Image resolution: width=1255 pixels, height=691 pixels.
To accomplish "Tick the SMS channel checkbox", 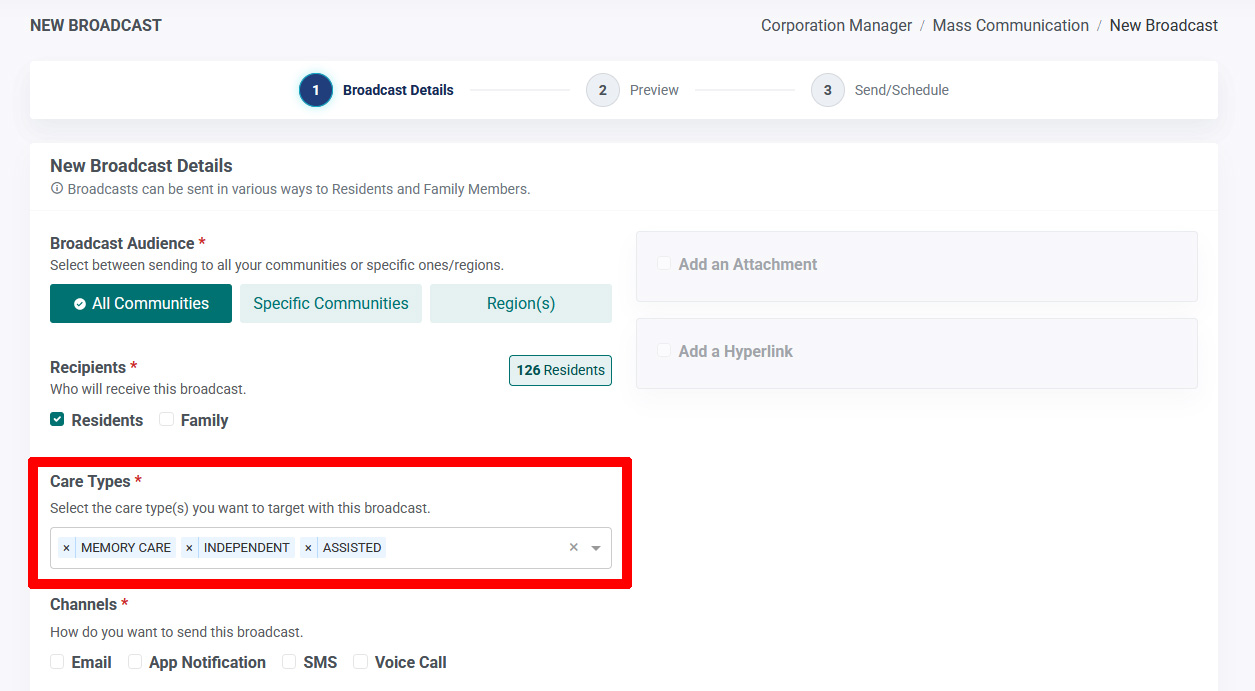I will click(x=289, y=662).
